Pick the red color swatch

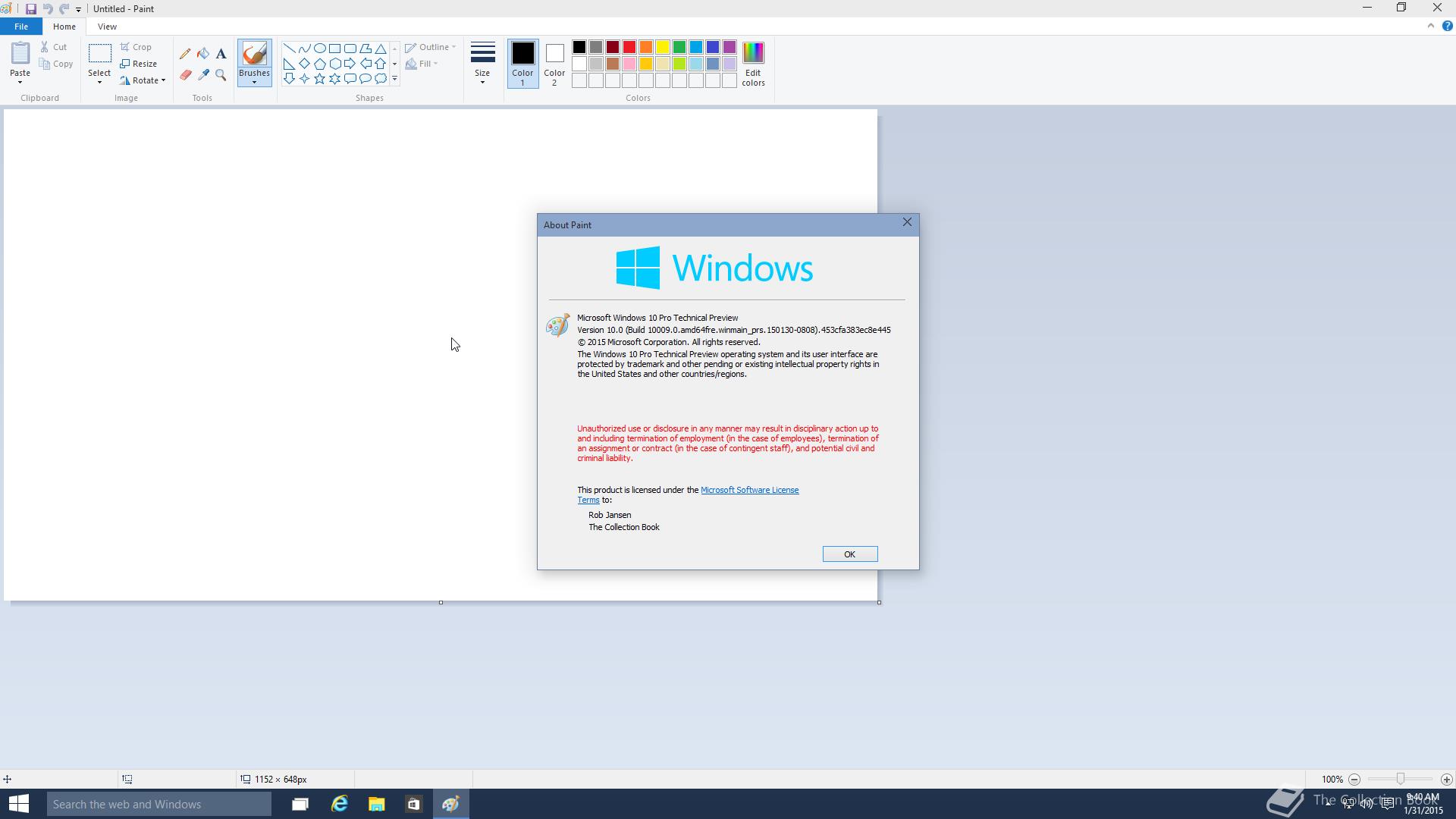(x=629, y=48)
